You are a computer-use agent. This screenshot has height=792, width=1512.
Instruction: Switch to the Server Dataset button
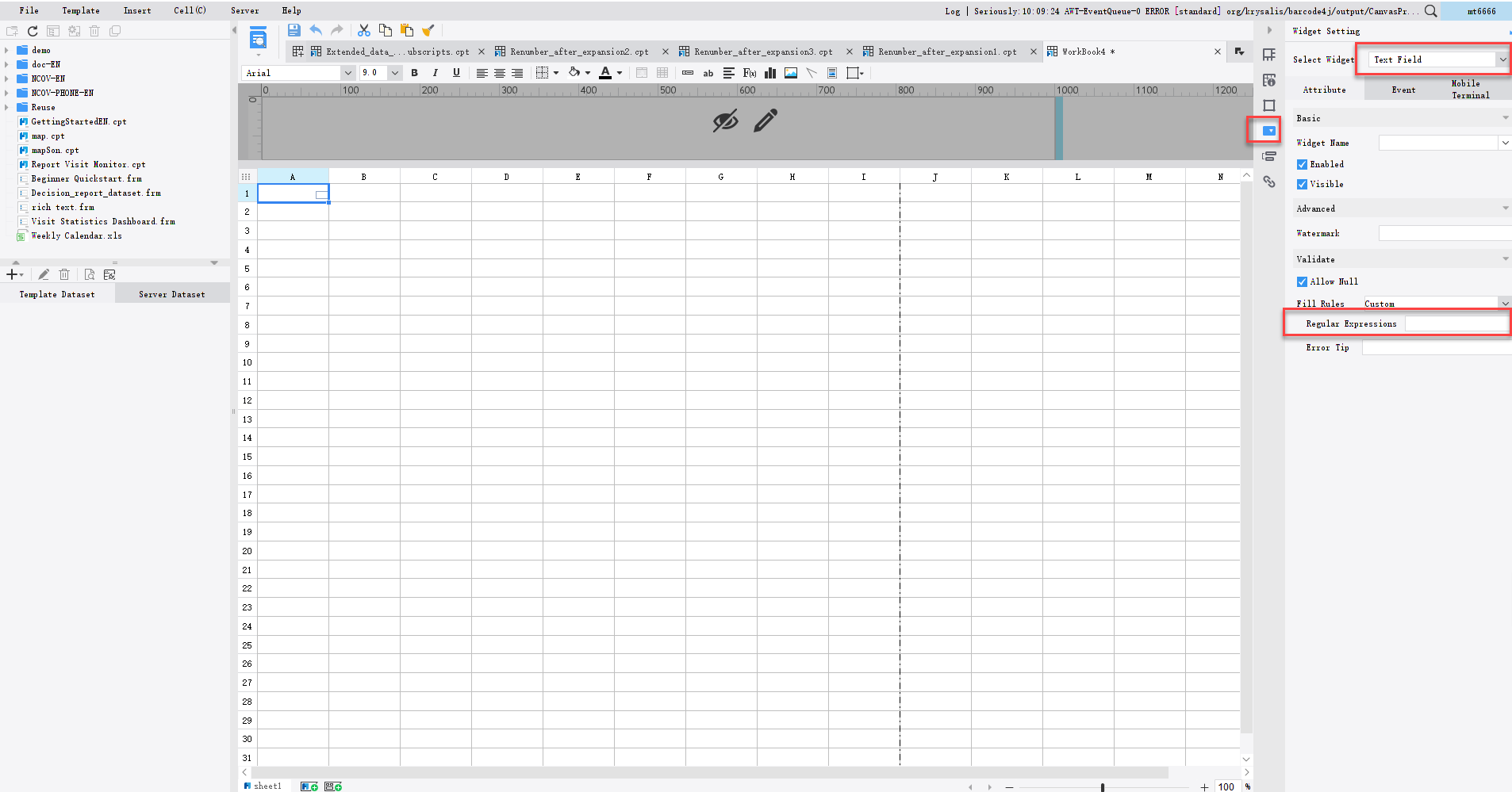tap(171, 293)
